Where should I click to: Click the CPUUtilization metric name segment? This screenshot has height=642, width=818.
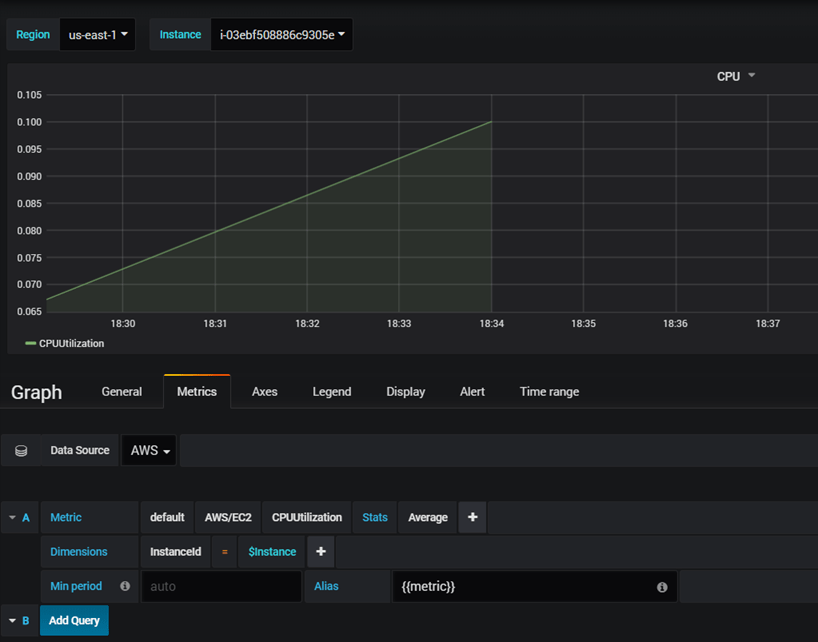click(307, 517)
